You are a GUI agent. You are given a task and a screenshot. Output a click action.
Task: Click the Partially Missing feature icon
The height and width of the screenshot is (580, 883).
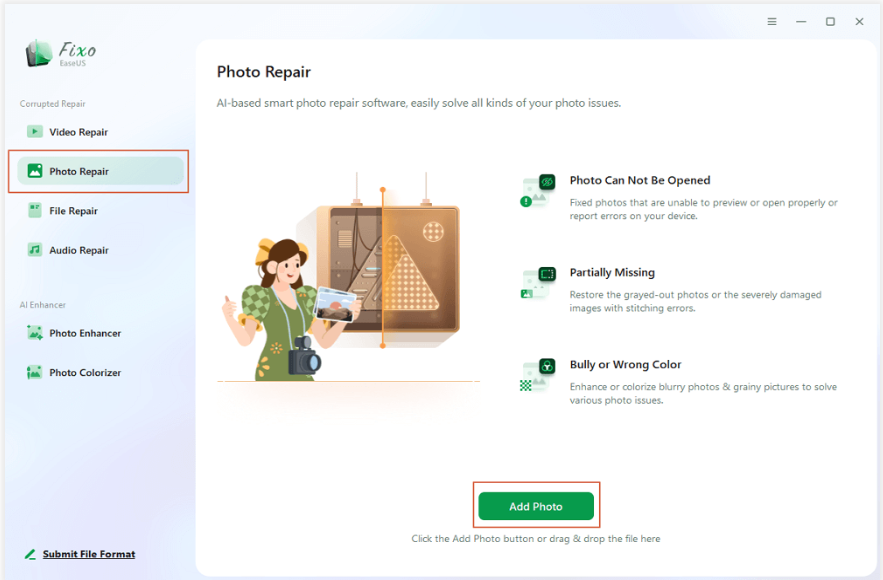pos(538,283)
